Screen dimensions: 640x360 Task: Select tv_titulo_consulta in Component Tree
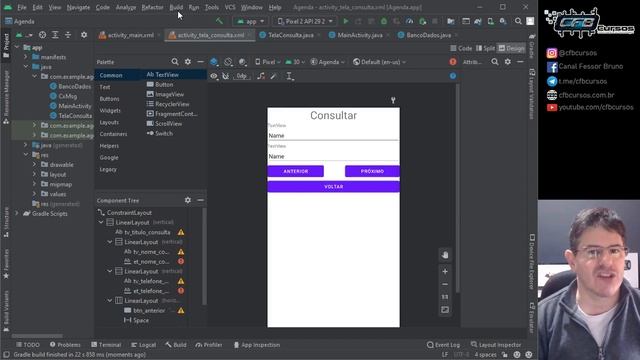click(147, 232)
